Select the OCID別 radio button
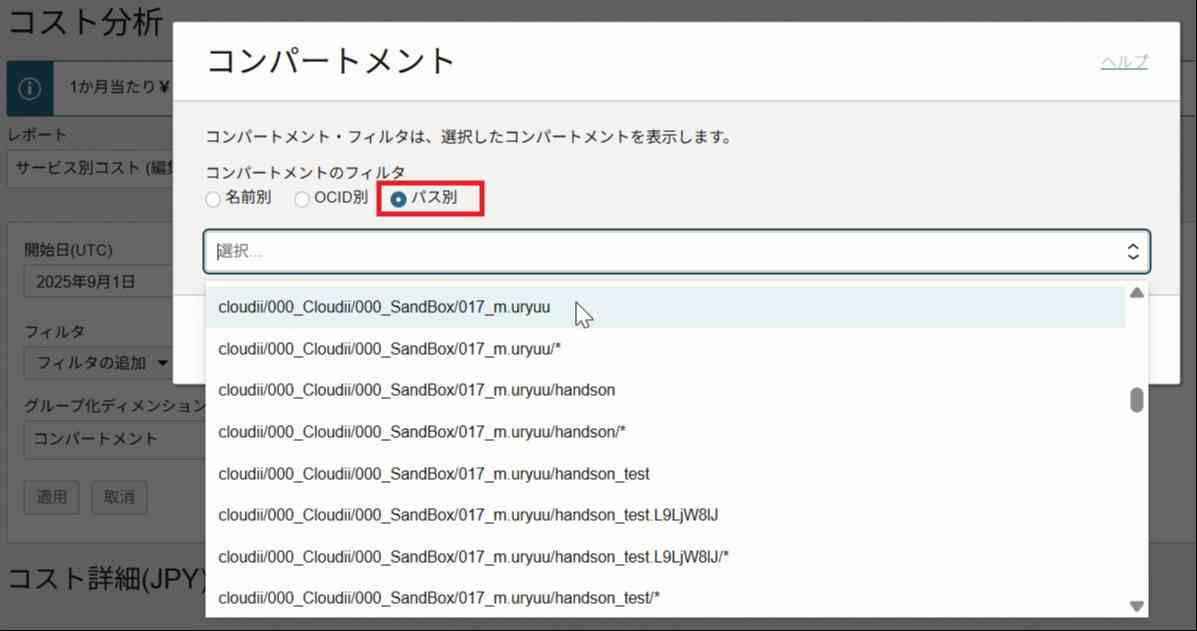1197x631 pixels. (302, 199)
